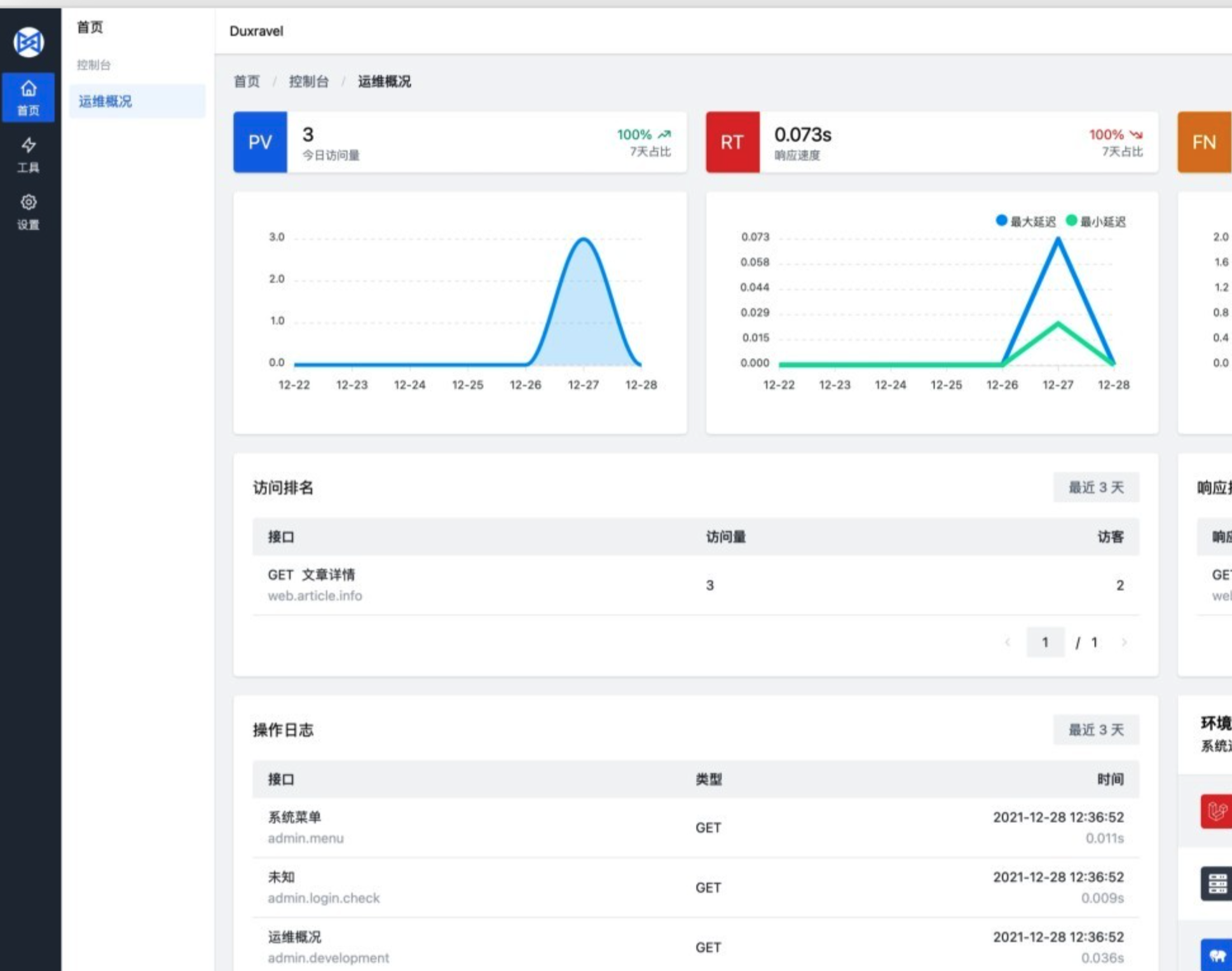Click the 0.036s duration value
The width and height of the screenshot is (1232, 971).
click(x=1102, y=958)
